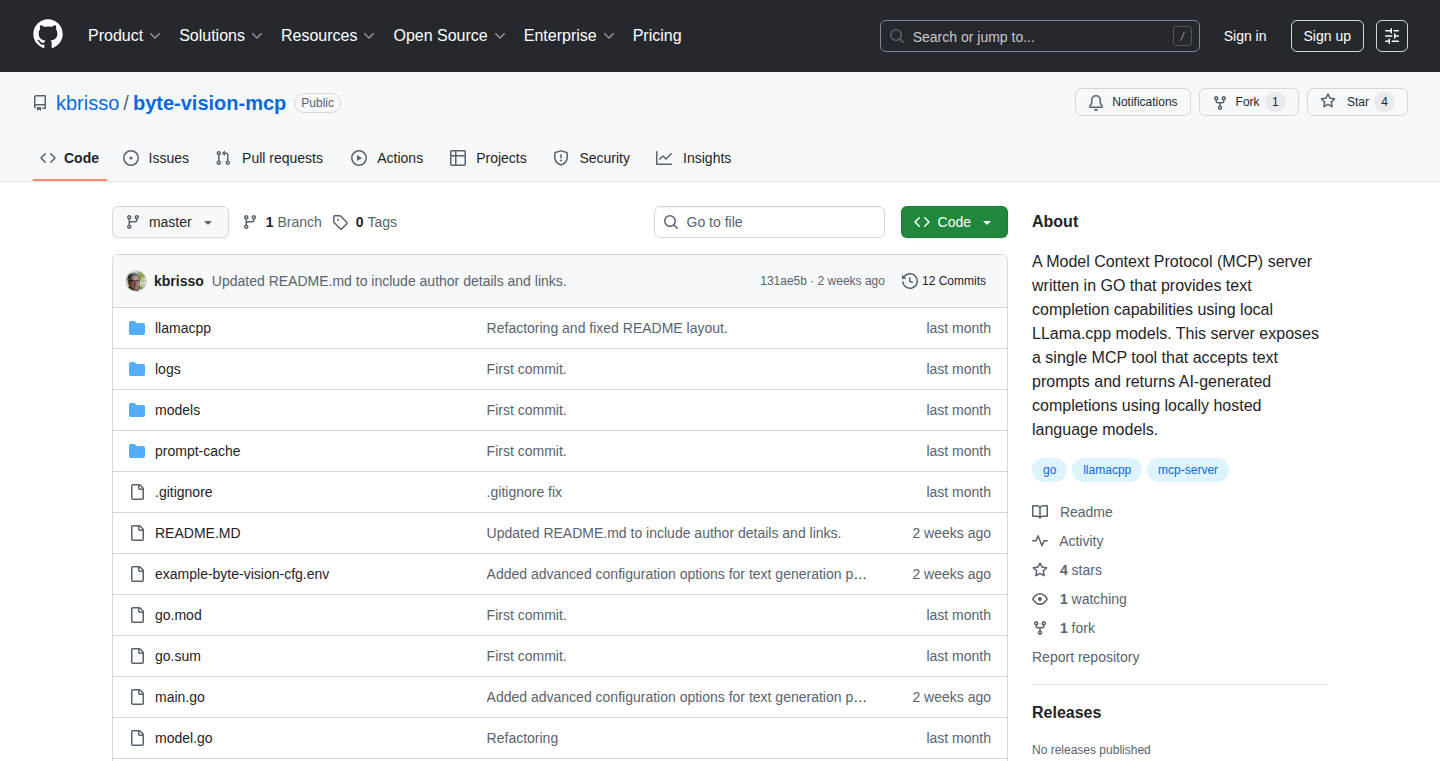Open the kbrisso owner link
1440x761 pixels.
[87, 103]
